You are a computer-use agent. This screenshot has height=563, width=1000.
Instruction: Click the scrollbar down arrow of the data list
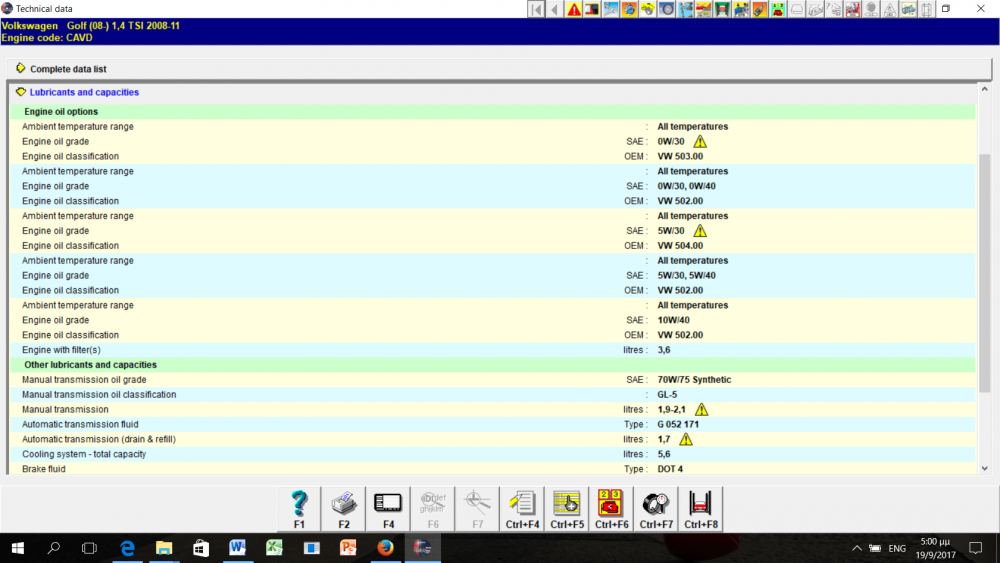[x=985, y=468]
